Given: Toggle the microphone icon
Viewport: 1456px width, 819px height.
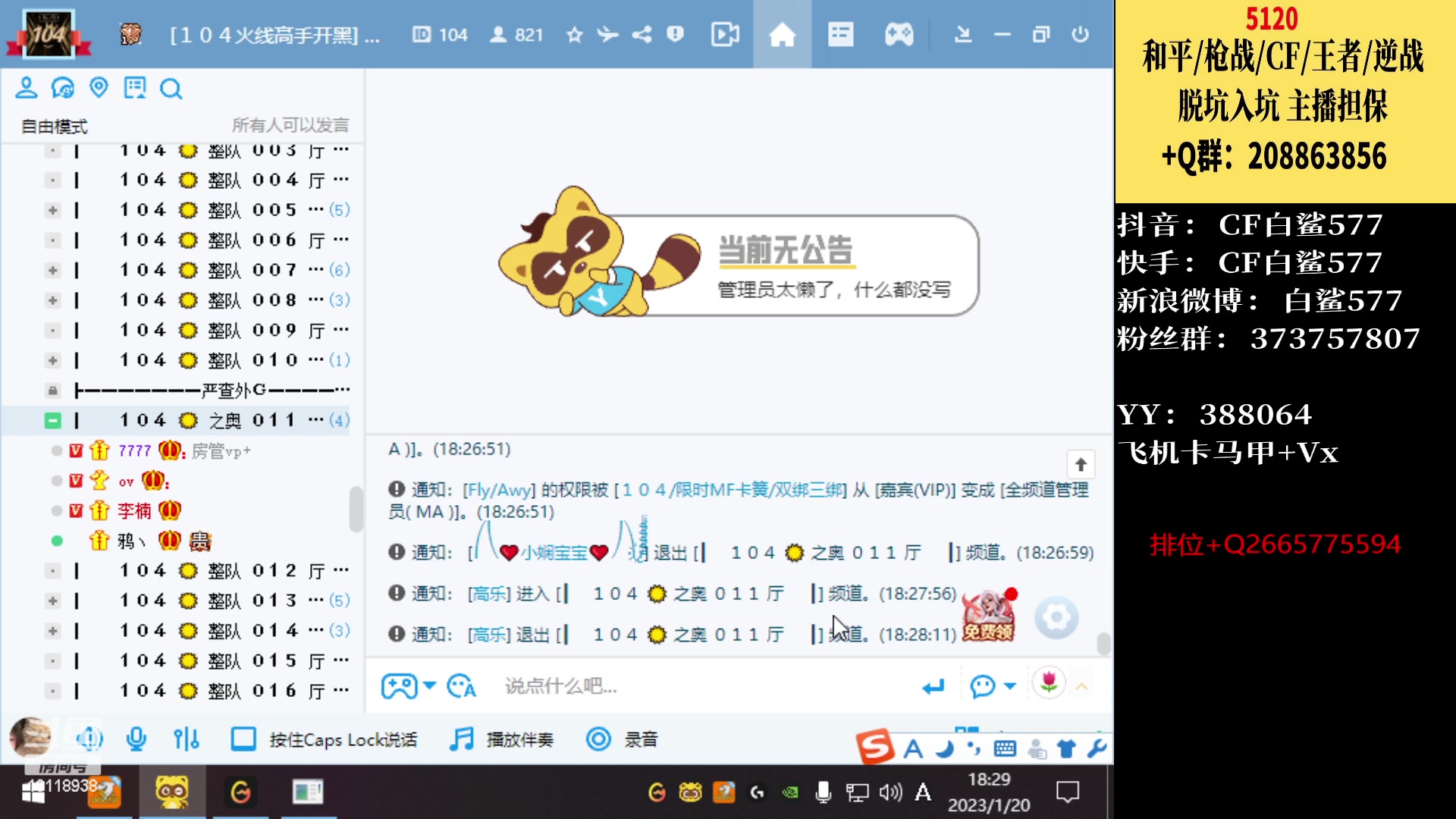Looking at the screenshot, I should [x=136, y=739].
